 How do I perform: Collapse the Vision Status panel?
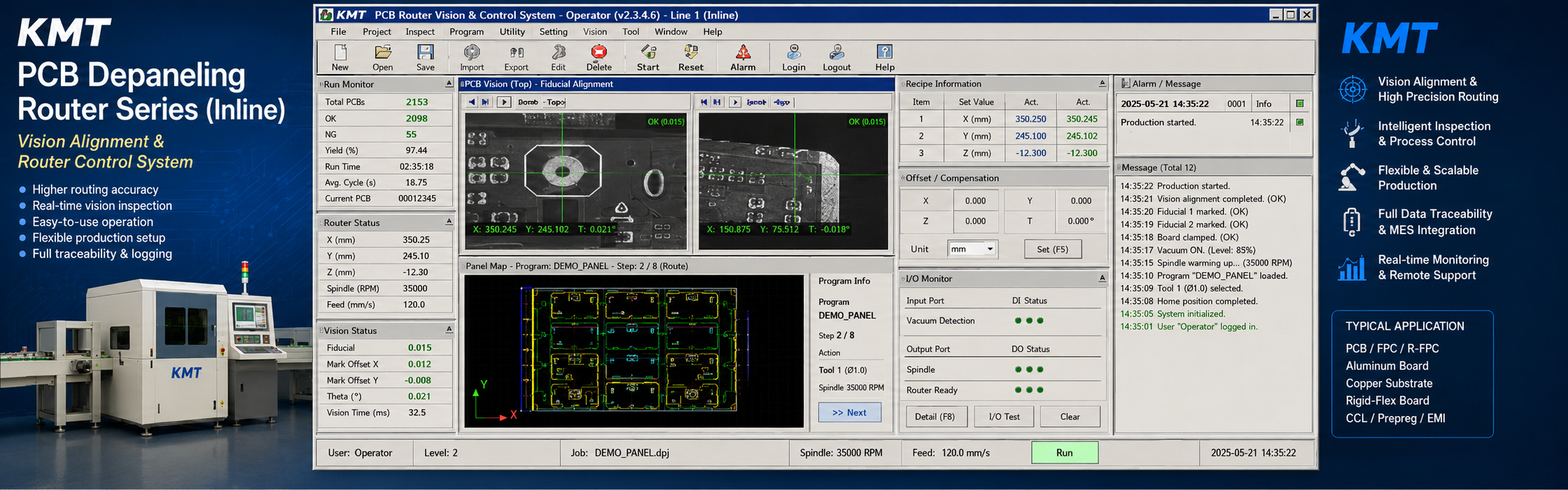(449, 329)
